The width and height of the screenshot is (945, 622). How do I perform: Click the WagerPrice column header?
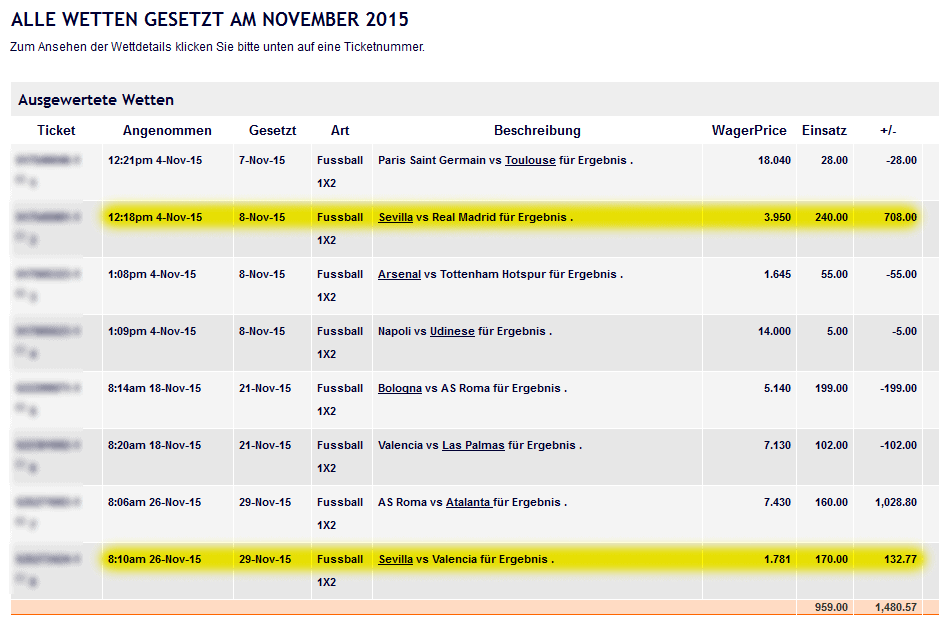click(x=749, y=131)
